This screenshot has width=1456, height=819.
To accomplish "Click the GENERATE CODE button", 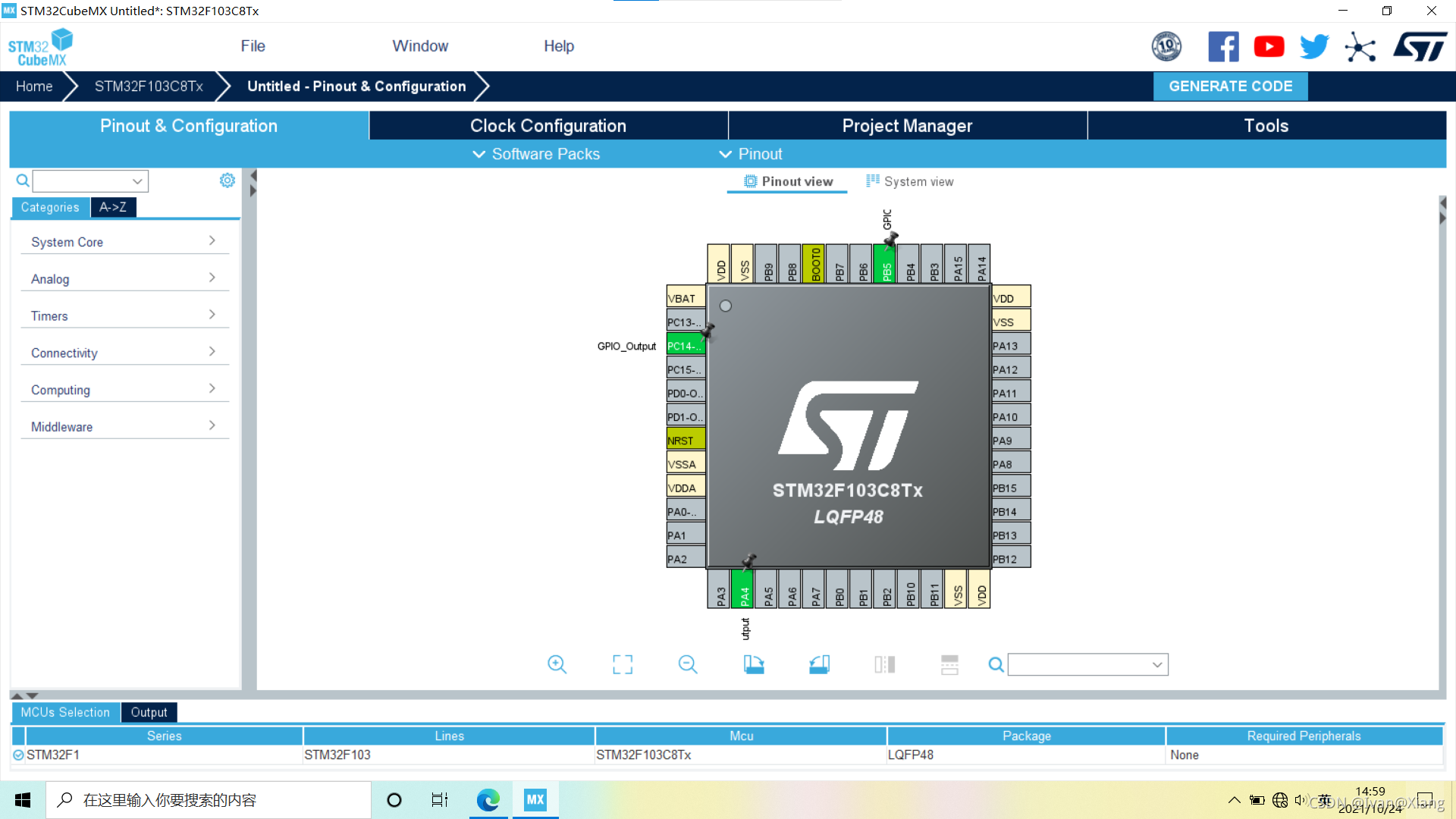I will coord(1230,86).
